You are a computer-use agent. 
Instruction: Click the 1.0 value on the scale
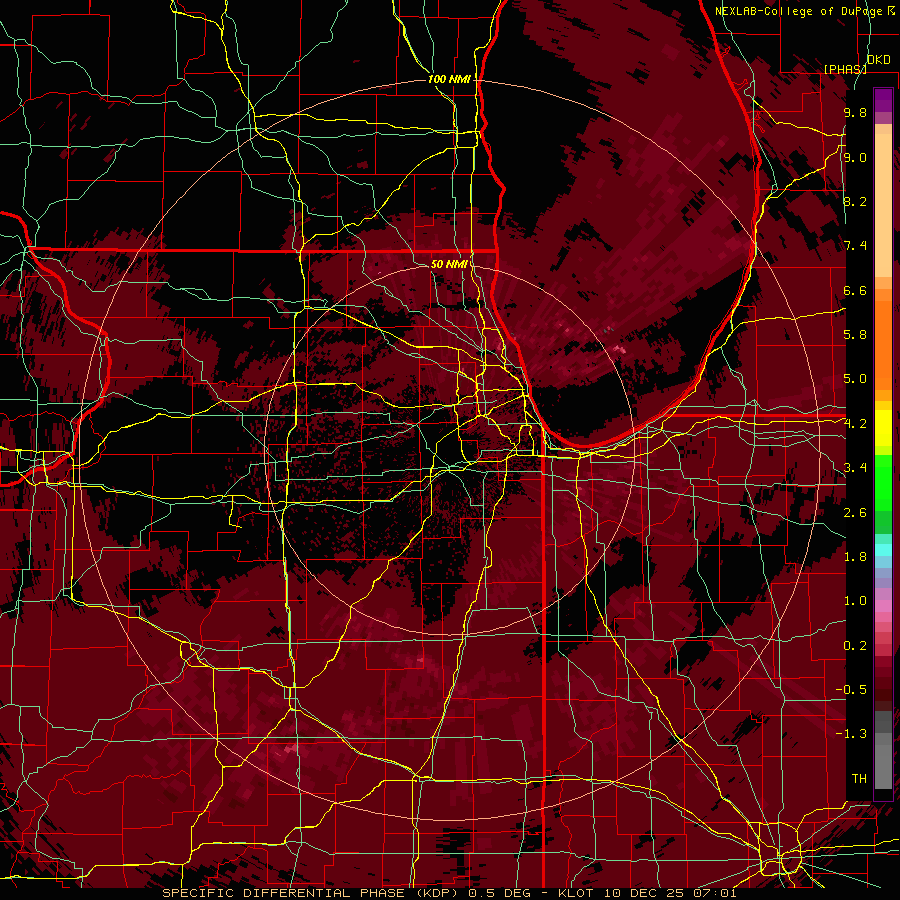(x=855, y=601)
